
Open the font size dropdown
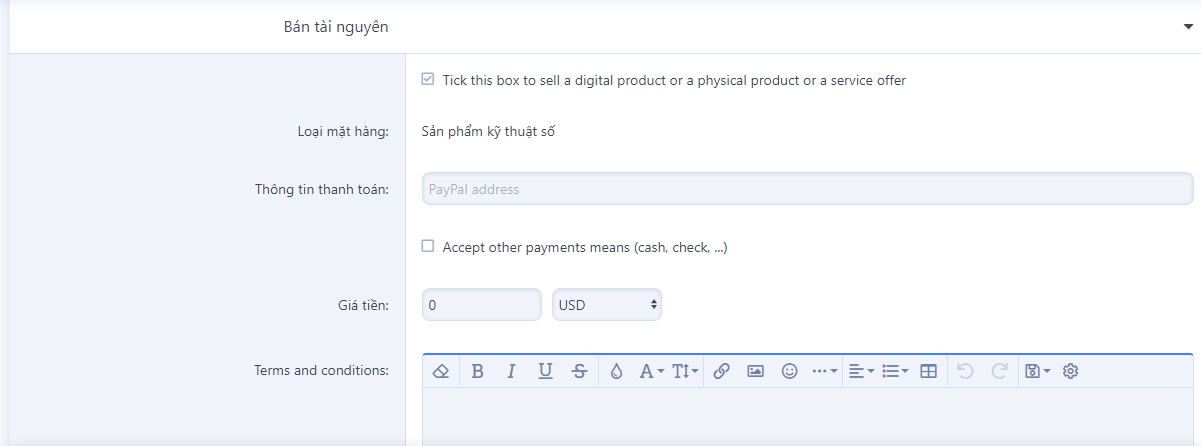coord(685,371)
